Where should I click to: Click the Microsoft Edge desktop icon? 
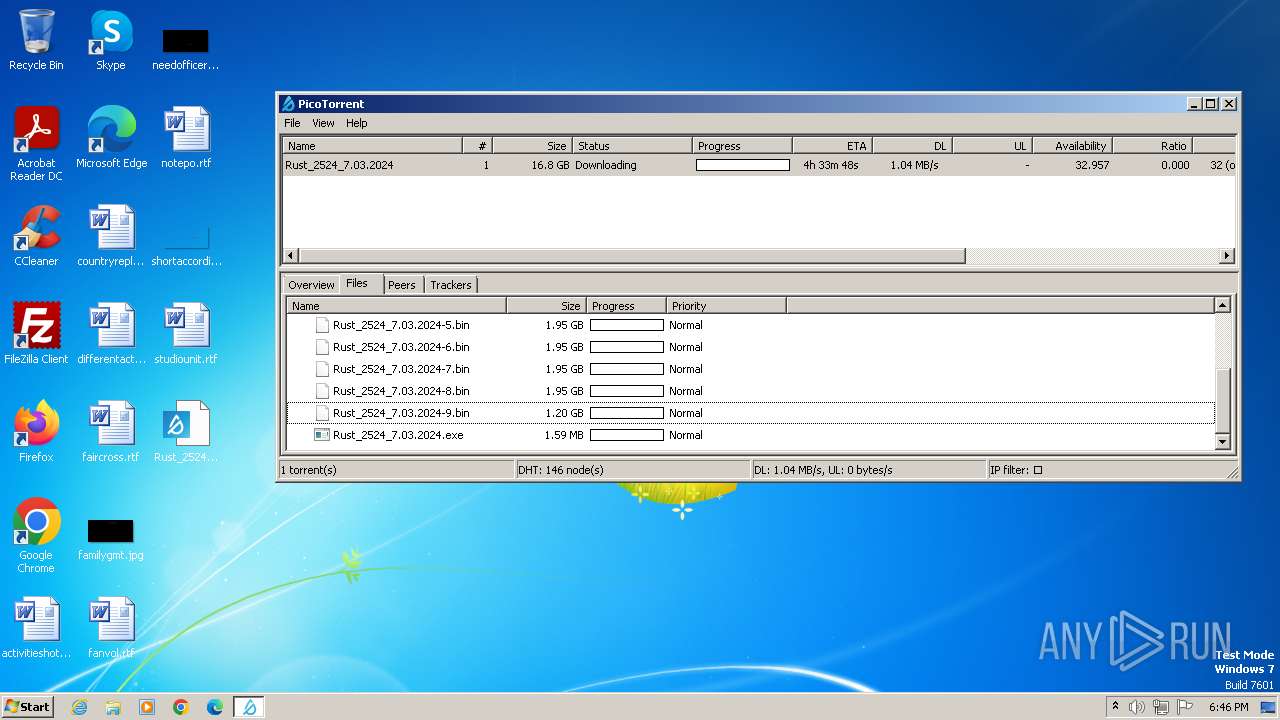pyautogui.click(x=111, y=138)
